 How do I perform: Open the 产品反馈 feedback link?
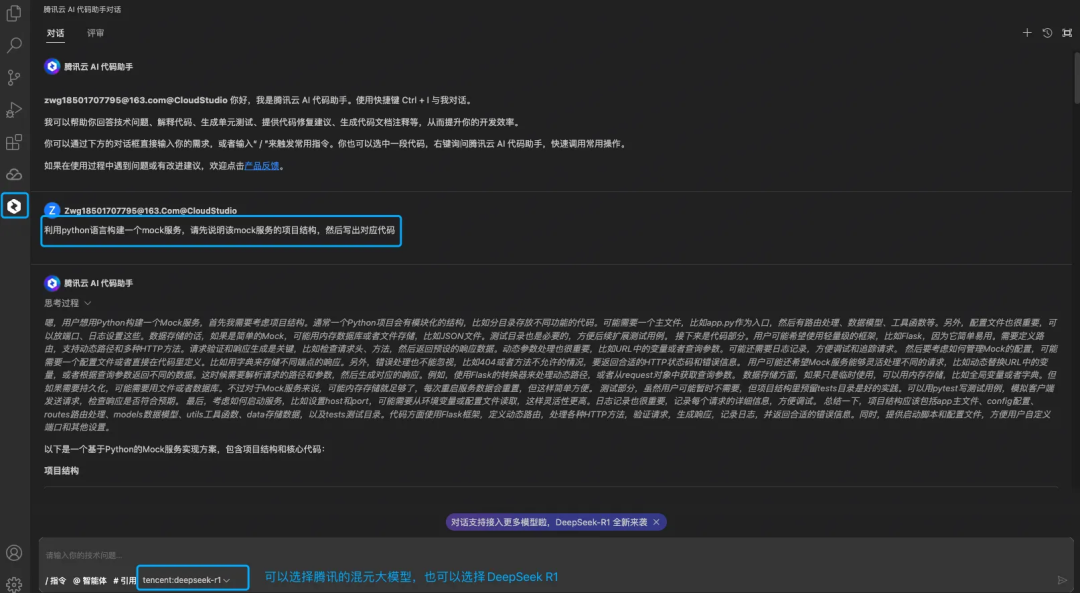[262, 166]
